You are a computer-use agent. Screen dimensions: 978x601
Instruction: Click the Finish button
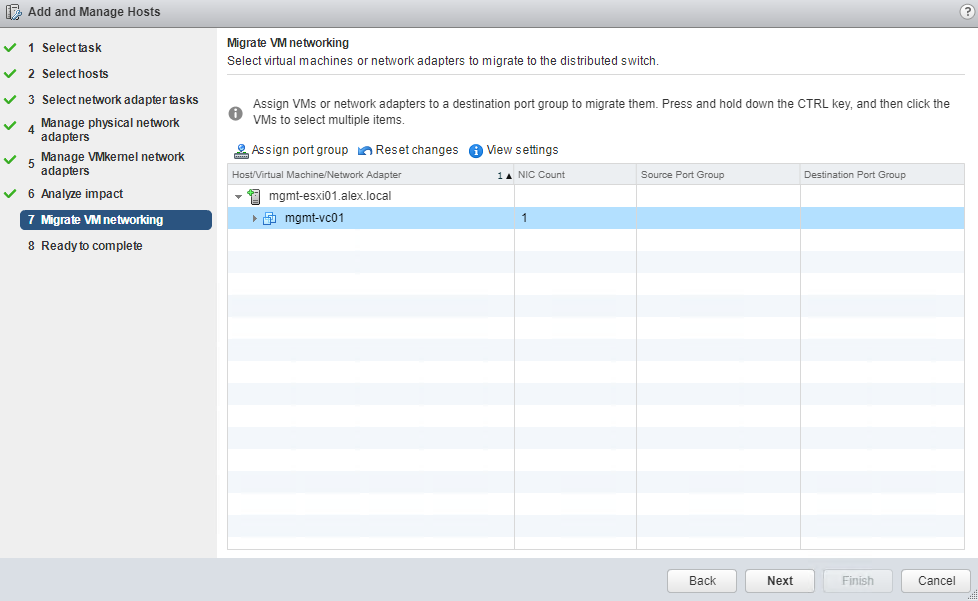858,580
